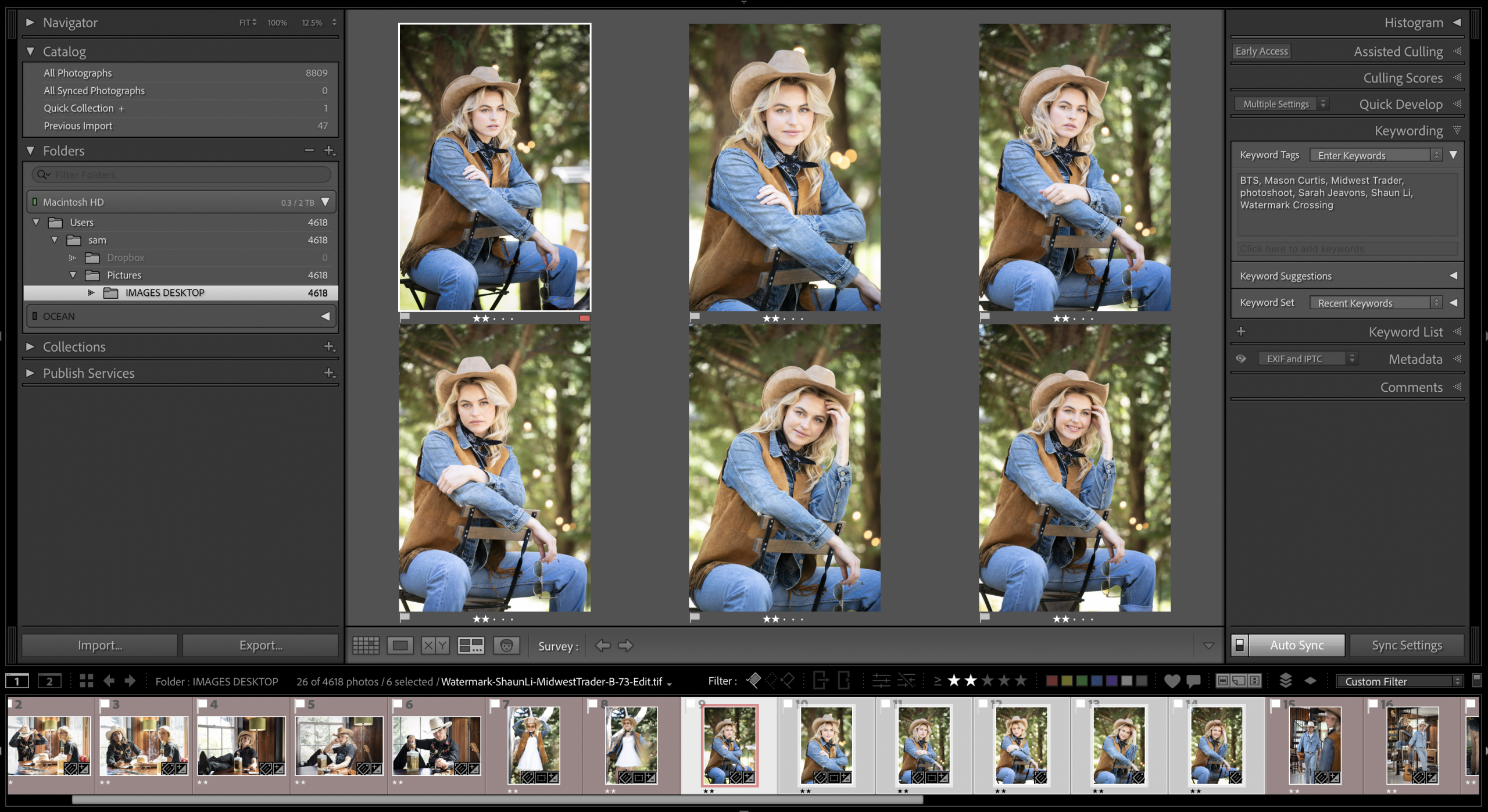Open Compare X|Y view

[435, 645]
